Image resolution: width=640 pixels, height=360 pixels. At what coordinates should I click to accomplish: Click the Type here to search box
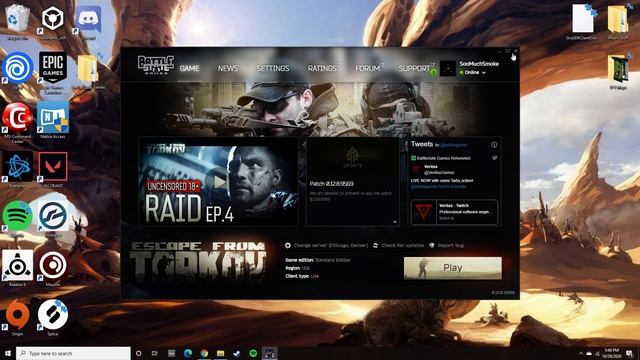pos(73,353)
